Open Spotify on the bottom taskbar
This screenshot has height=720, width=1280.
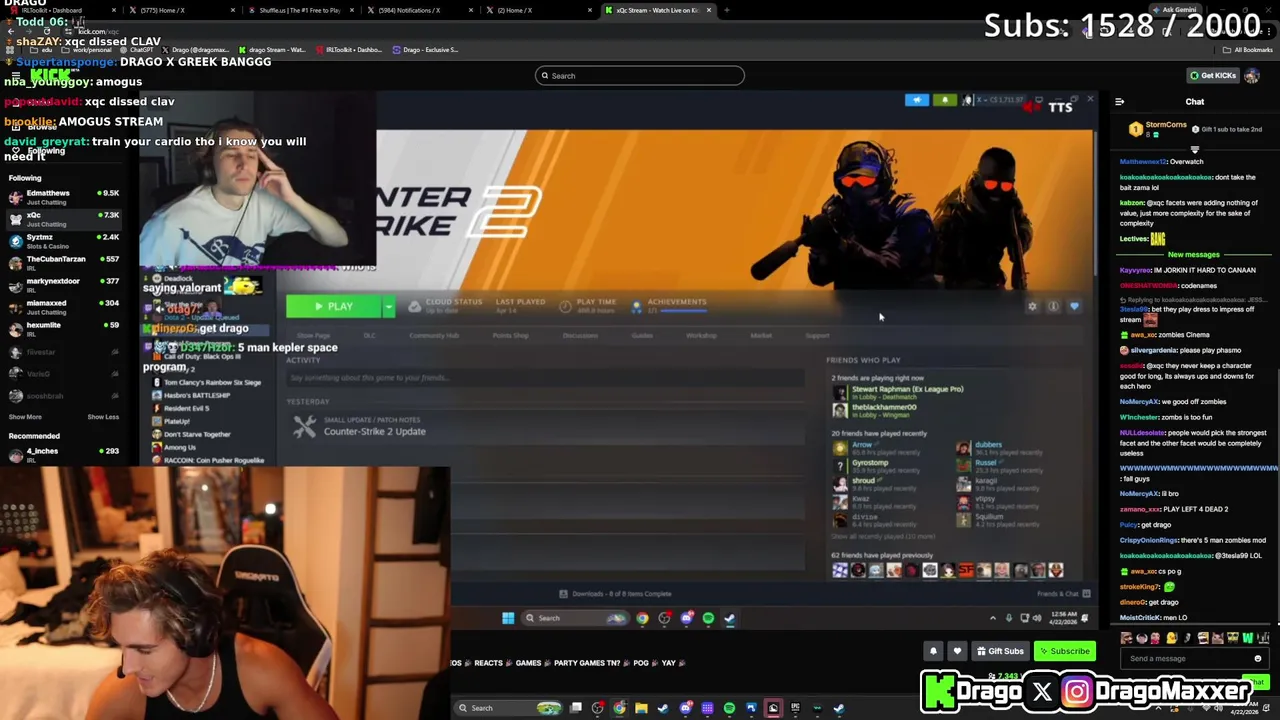(729, 708)
